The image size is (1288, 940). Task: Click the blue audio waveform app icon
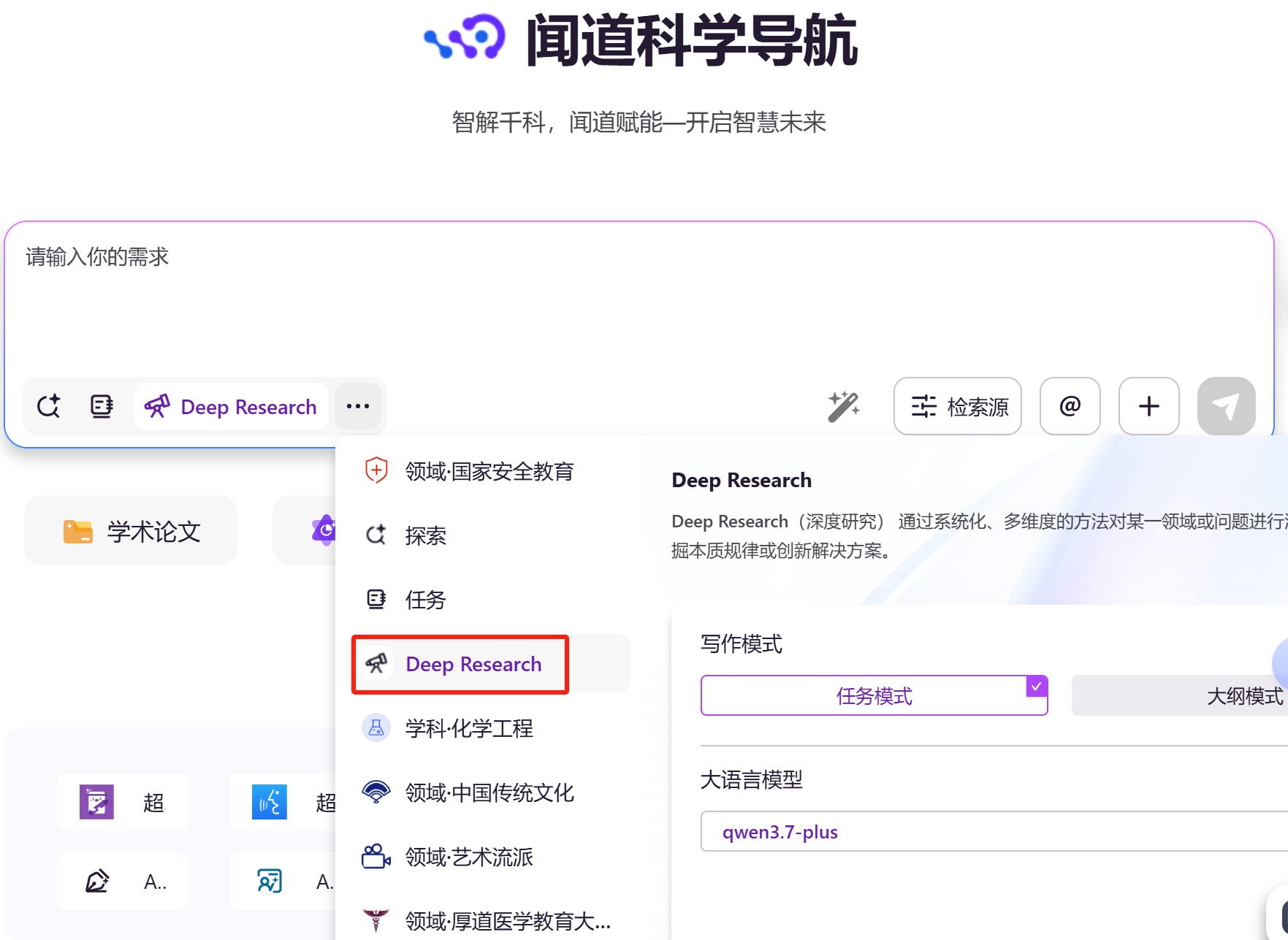point(270,802)
